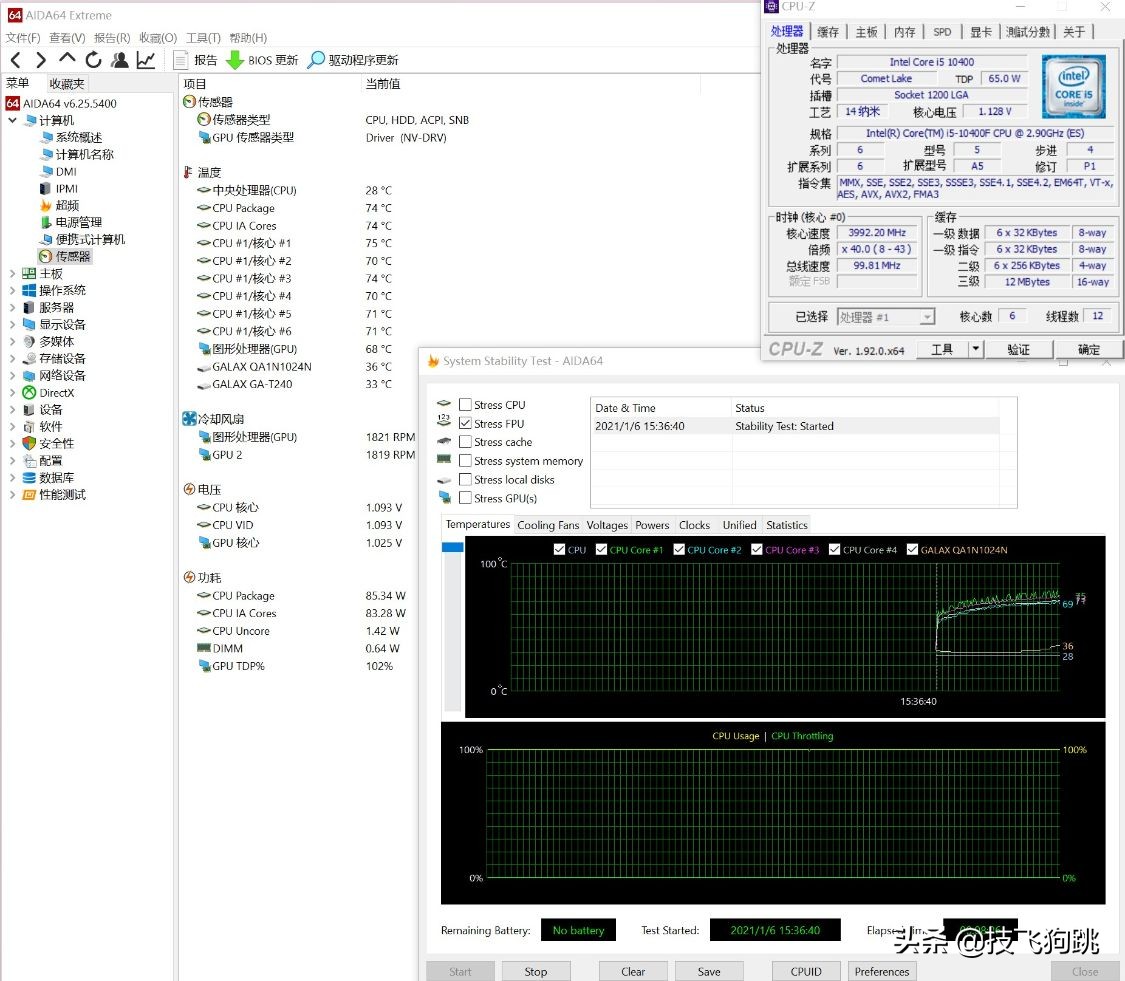Click the Refresh icon in AIDA64 toolbar

[x=93, y=60]
